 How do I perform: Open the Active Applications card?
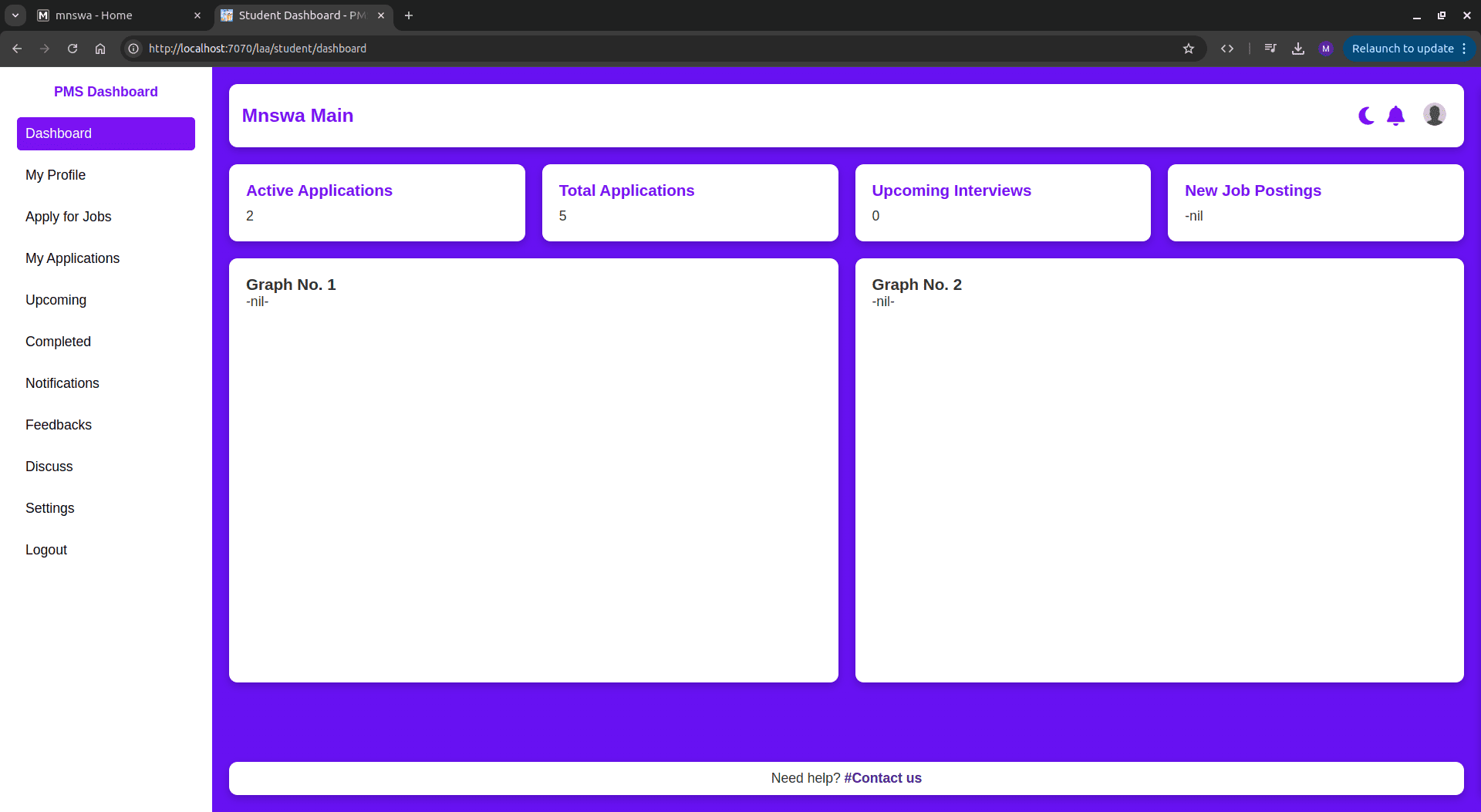point(376,203)
